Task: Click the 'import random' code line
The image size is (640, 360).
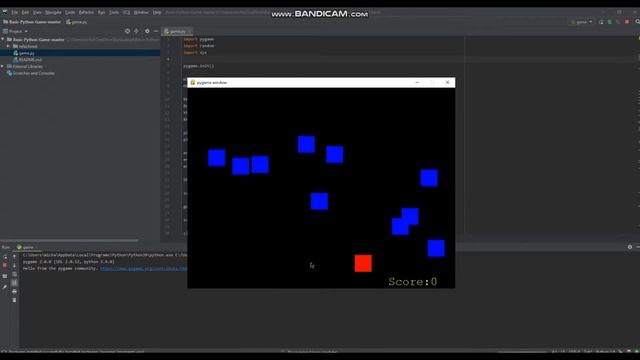Action: [x=199, y=46]
